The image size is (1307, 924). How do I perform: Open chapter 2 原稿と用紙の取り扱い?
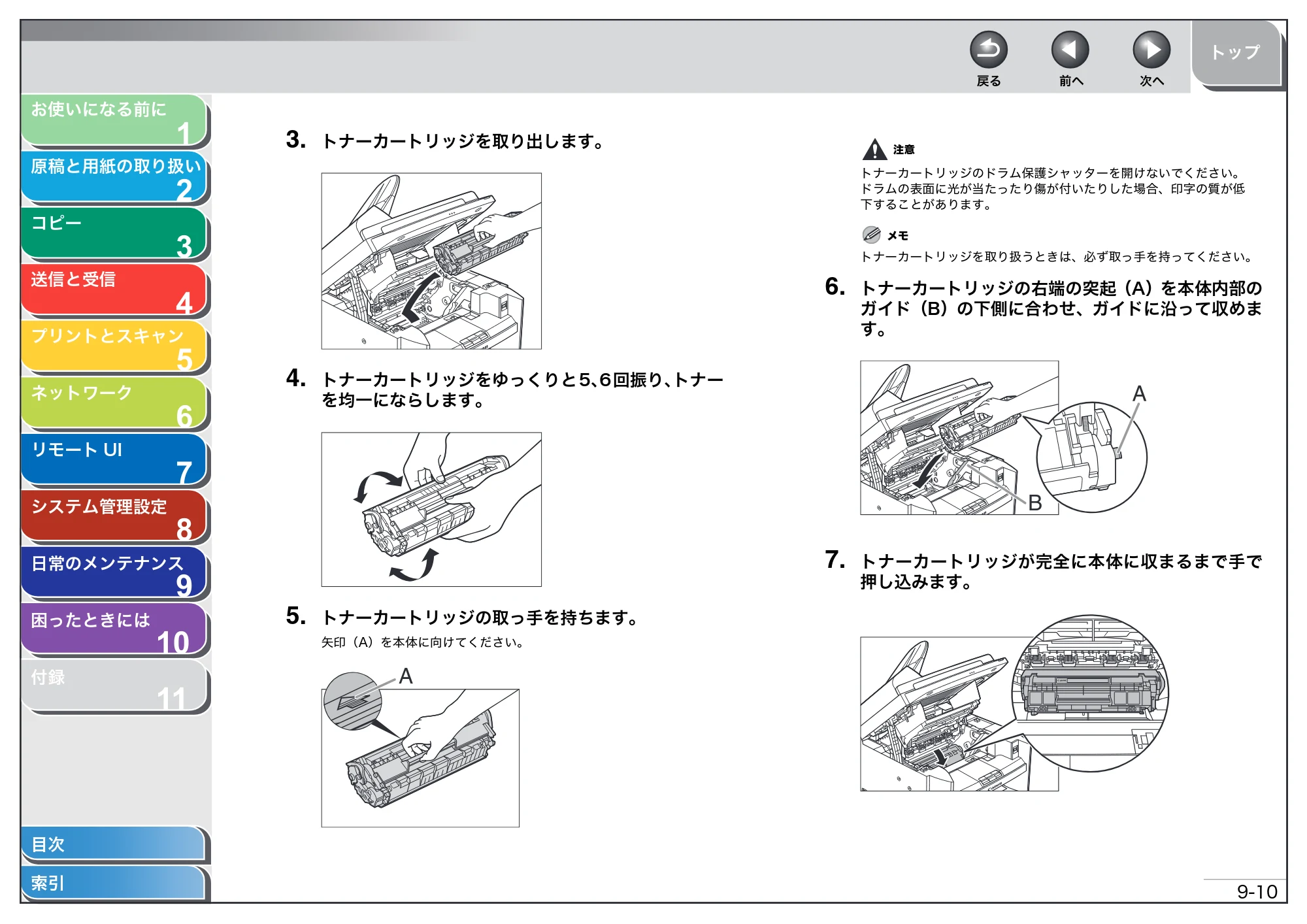click(114, 177)
